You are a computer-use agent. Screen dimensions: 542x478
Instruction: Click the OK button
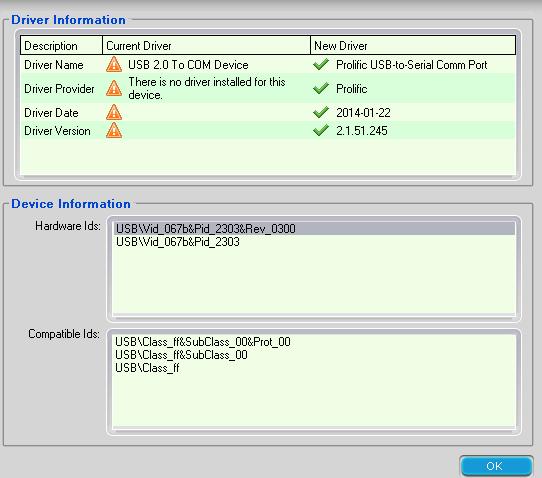point(496,466)
